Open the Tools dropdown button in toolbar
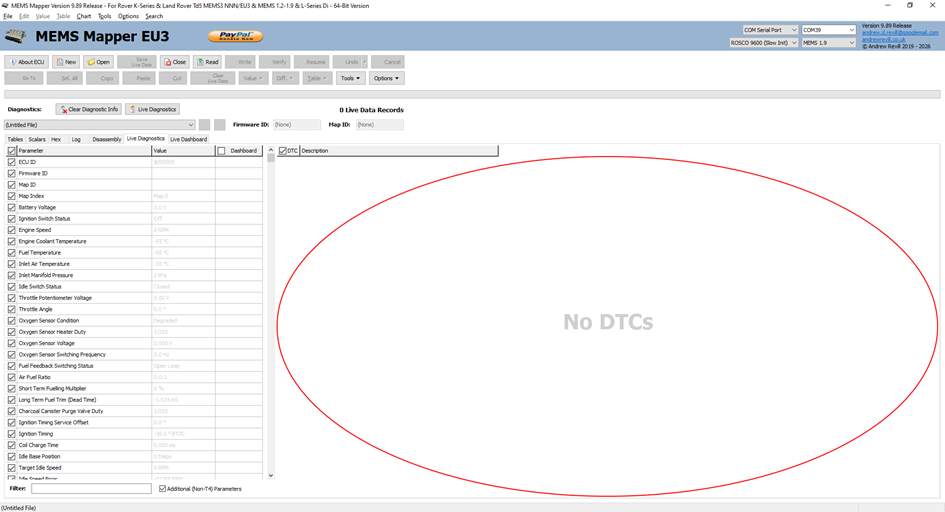The height and width of the screenshot is (512, 945). point(350,78)
